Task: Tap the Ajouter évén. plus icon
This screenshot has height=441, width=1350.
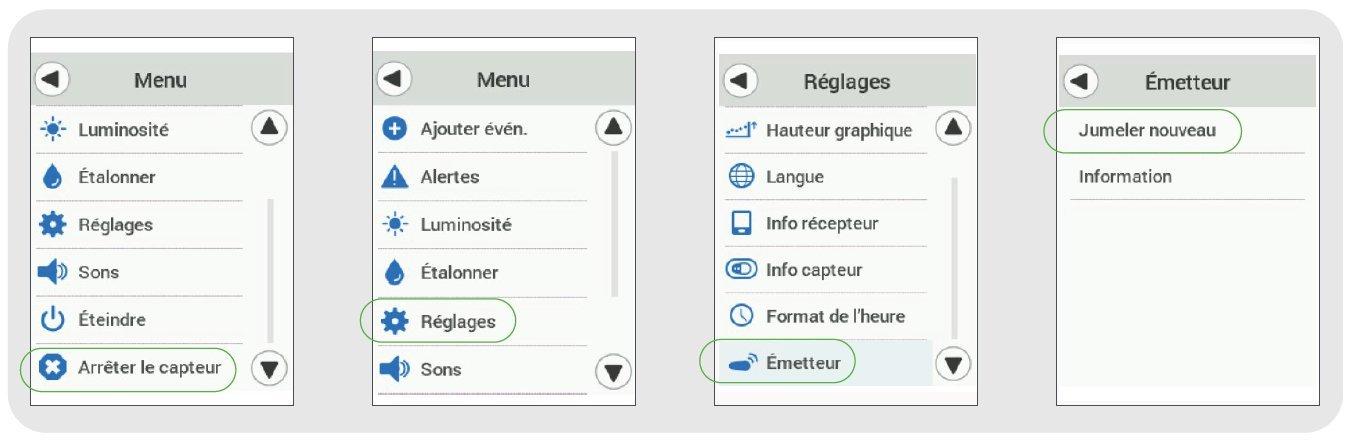Action: coord(394,129)
